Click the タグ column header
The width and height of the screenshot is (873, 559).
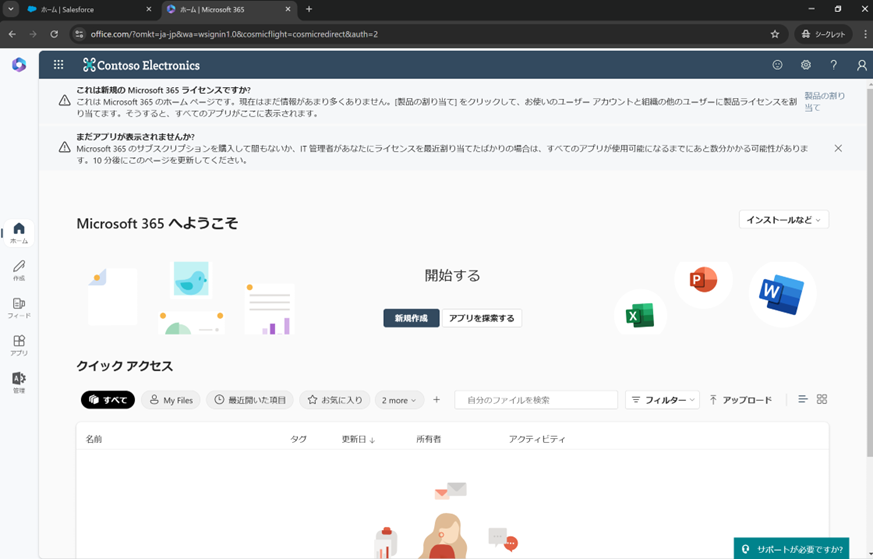pyautogui.click(x=298, y=439)
